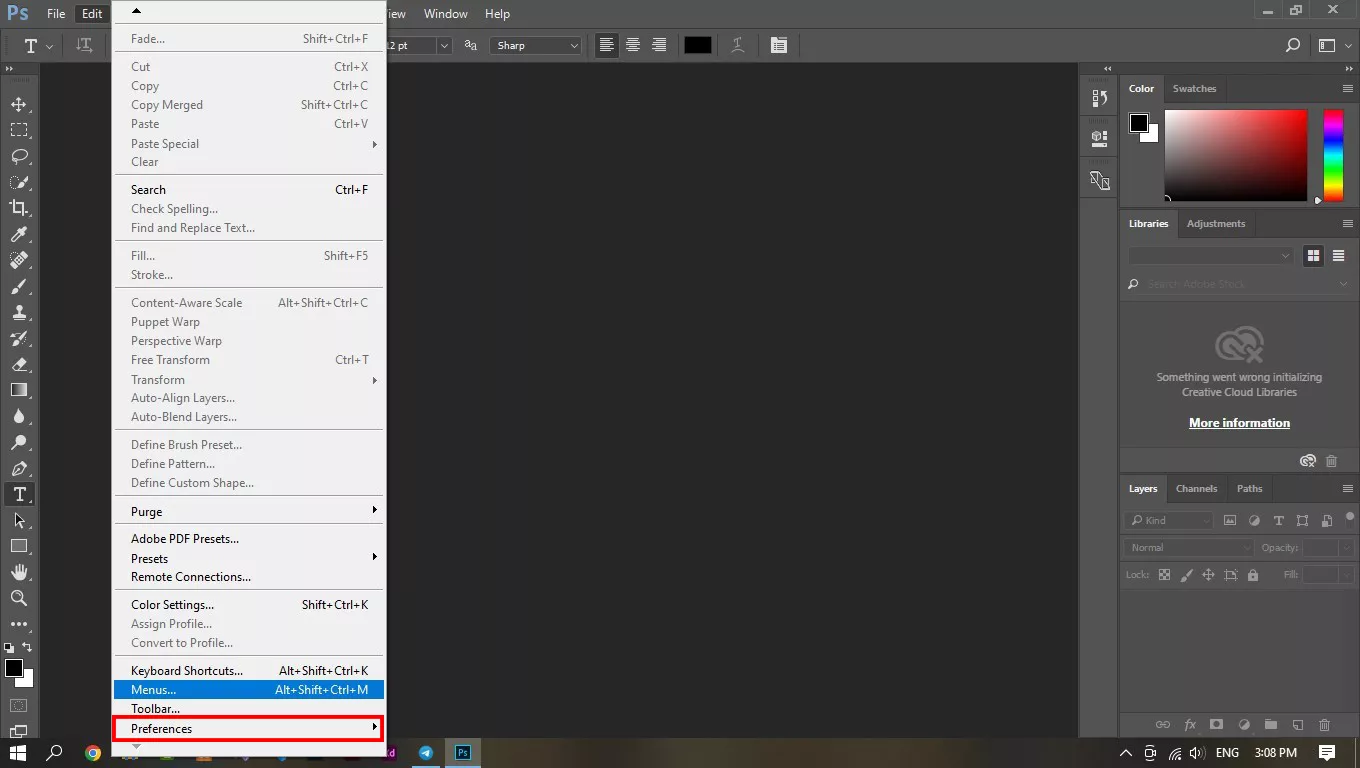
Task: Switch to the Channels tab
Action: tap(1196, 489)
